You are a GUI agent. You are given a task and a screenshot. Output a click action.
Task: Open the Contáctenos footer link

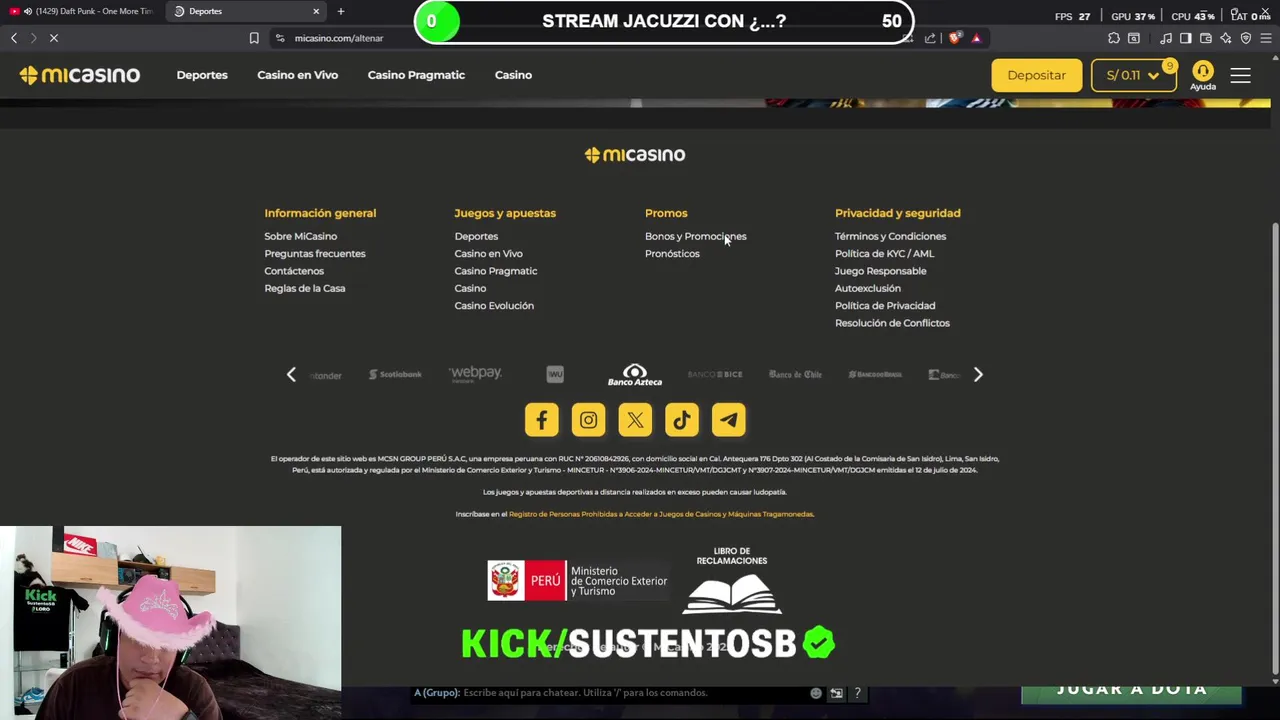294,271
